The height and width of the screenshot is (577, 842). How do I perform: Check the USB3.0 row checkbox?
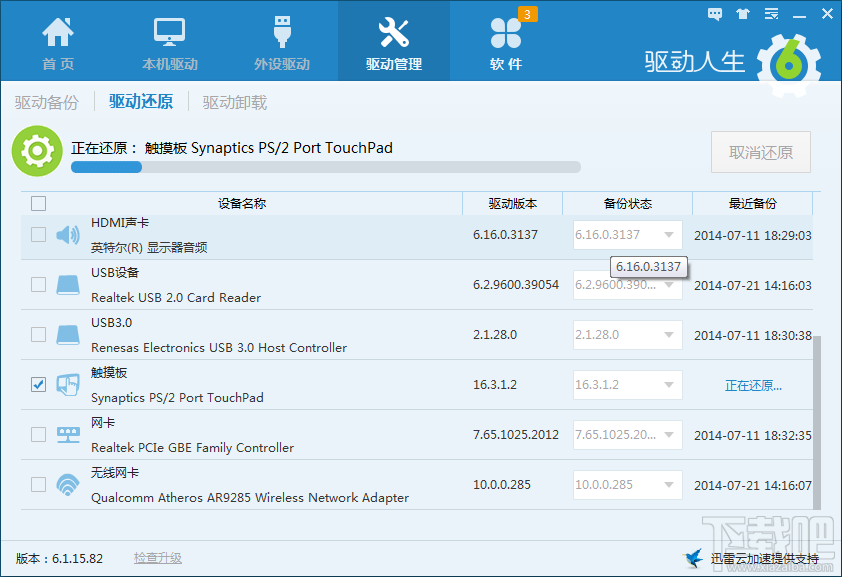pyautogui.click(x=38, y=334)
